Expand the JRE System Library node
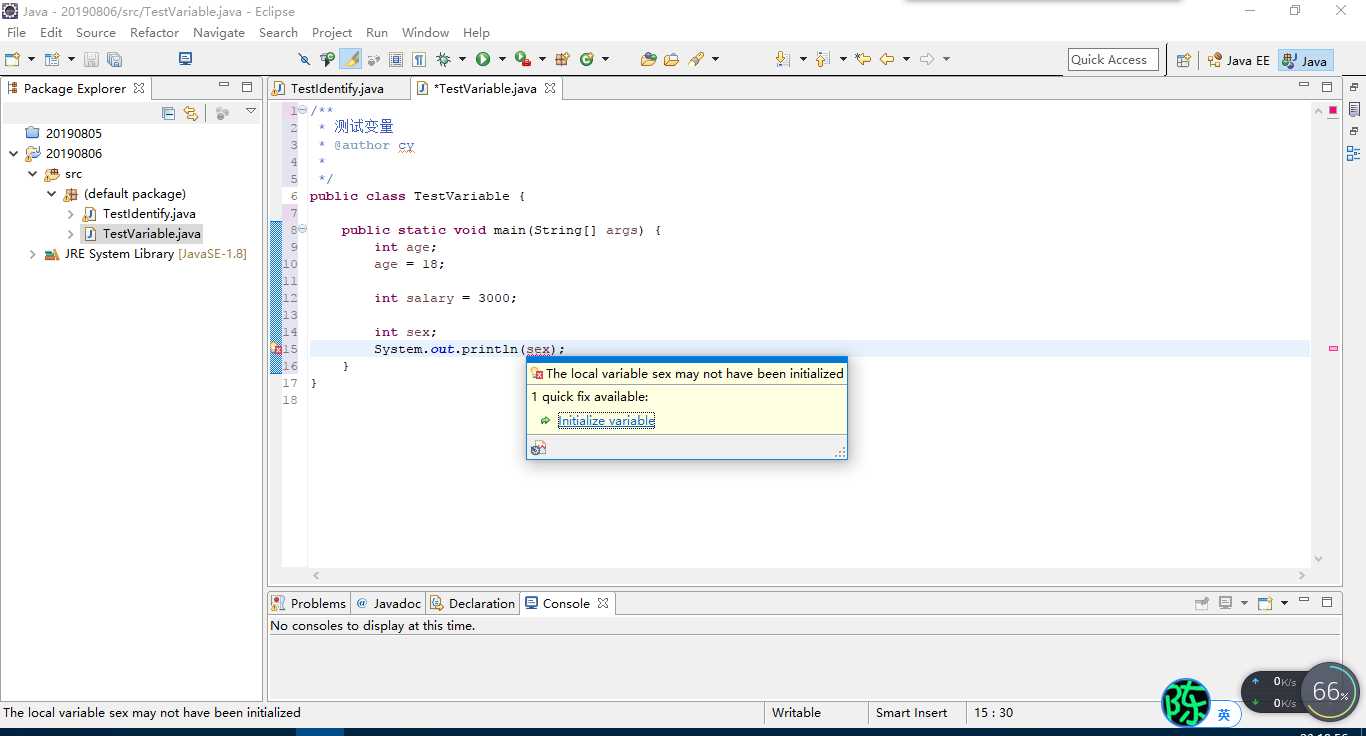1366x736 pixels. click(x=33, y=254)
